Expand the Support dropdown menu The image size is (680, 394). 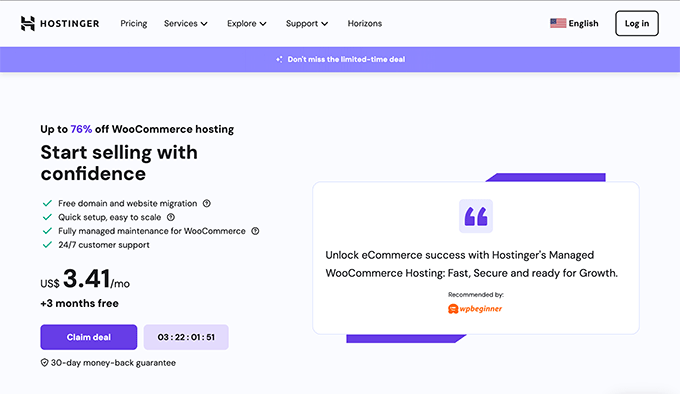(307, 23)
